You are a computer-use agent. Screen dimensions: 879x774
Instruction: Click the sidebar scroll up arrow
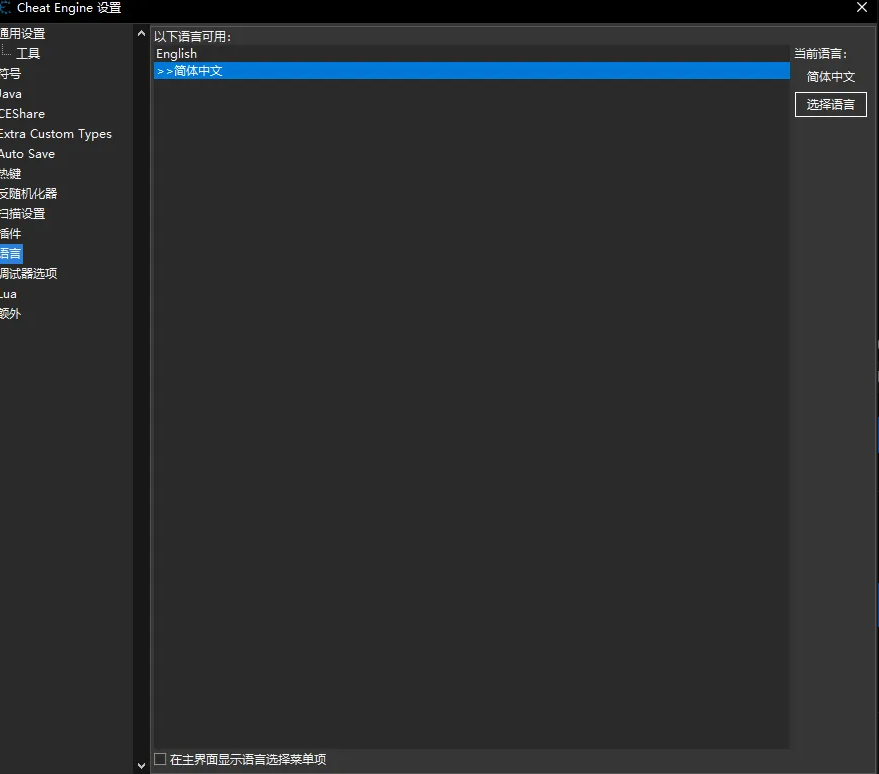[141, 34]
